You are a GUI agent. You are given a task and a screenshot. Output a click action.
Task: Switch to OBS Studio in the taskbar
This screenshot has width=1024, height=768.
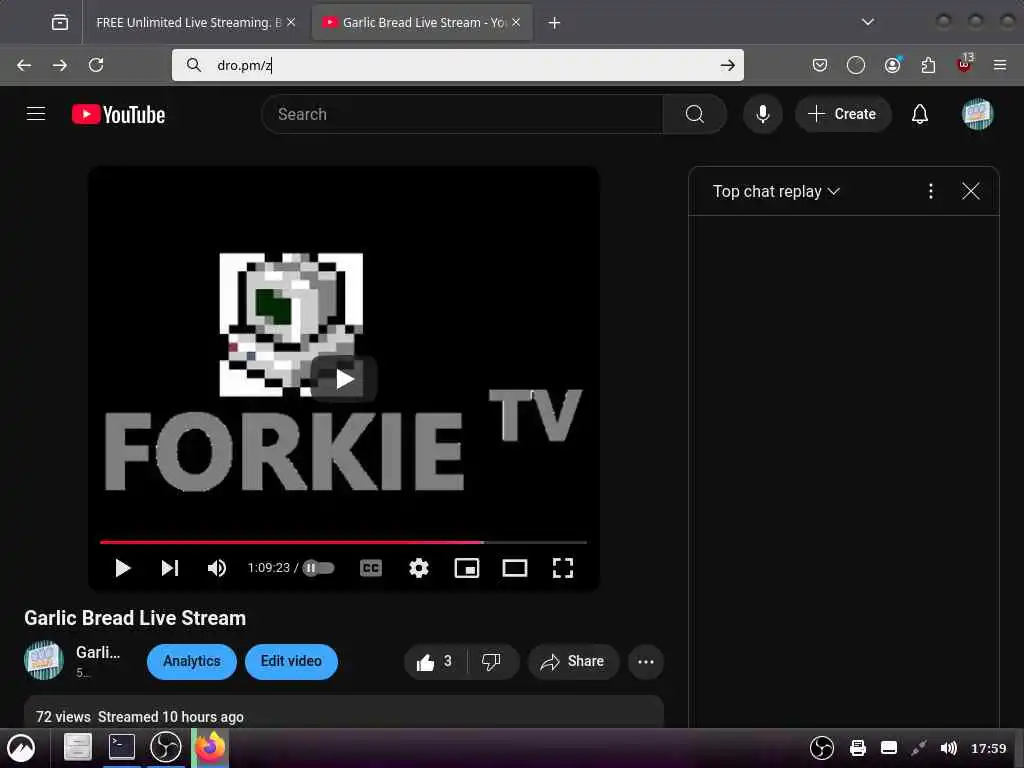coord(166,747)
